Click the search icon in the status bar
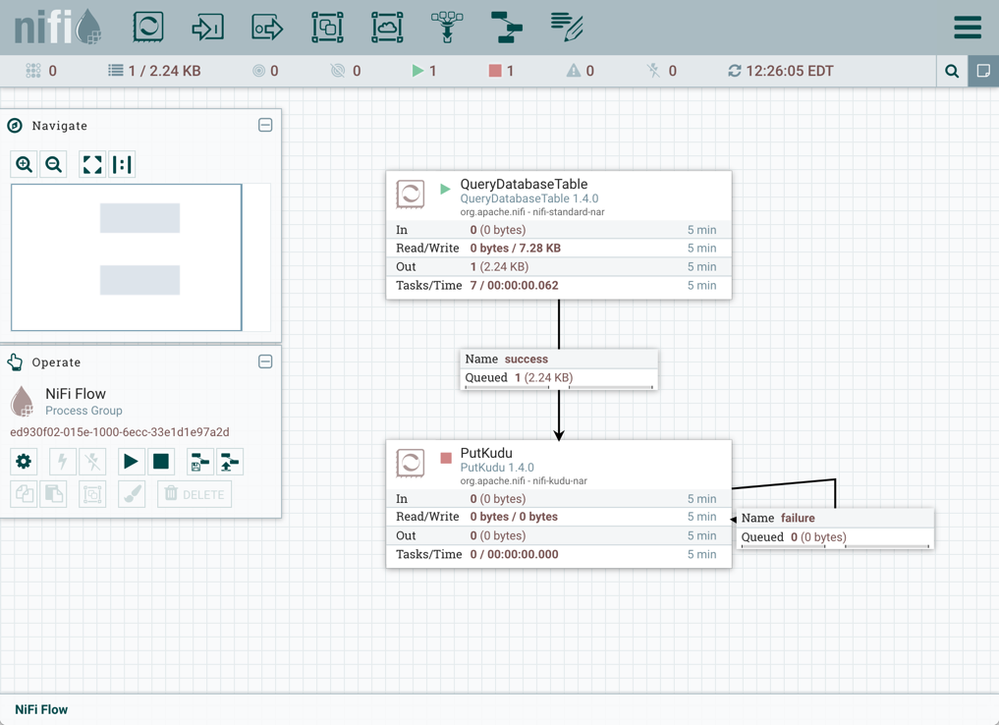 click(952, 71)
